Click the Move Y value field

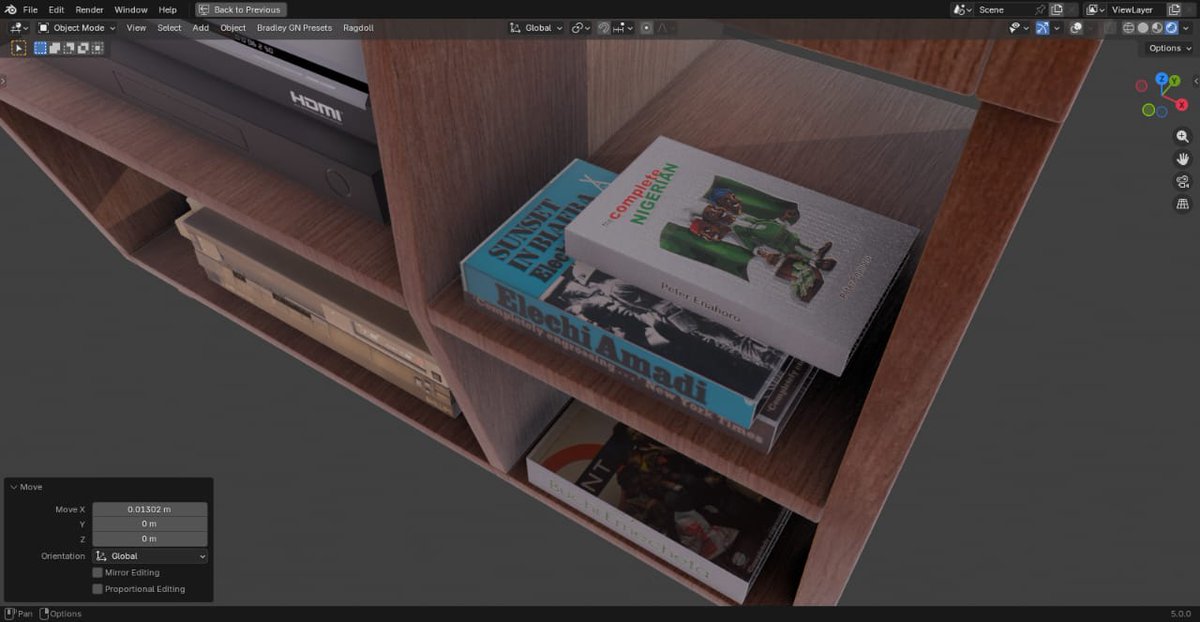pos(150,524)
